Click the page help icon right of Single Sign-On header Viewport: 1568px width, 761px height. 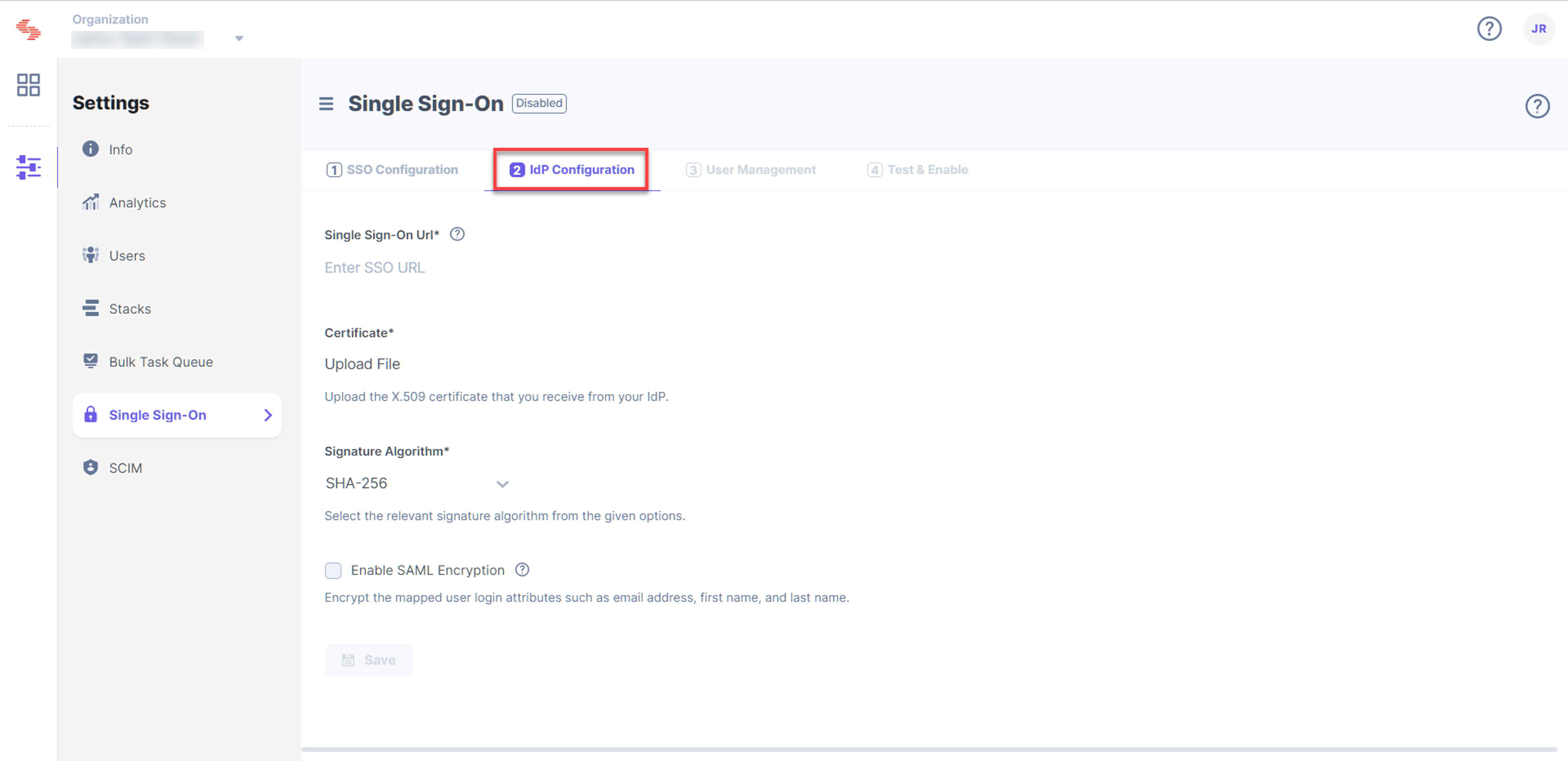(x=1537, y=106)
